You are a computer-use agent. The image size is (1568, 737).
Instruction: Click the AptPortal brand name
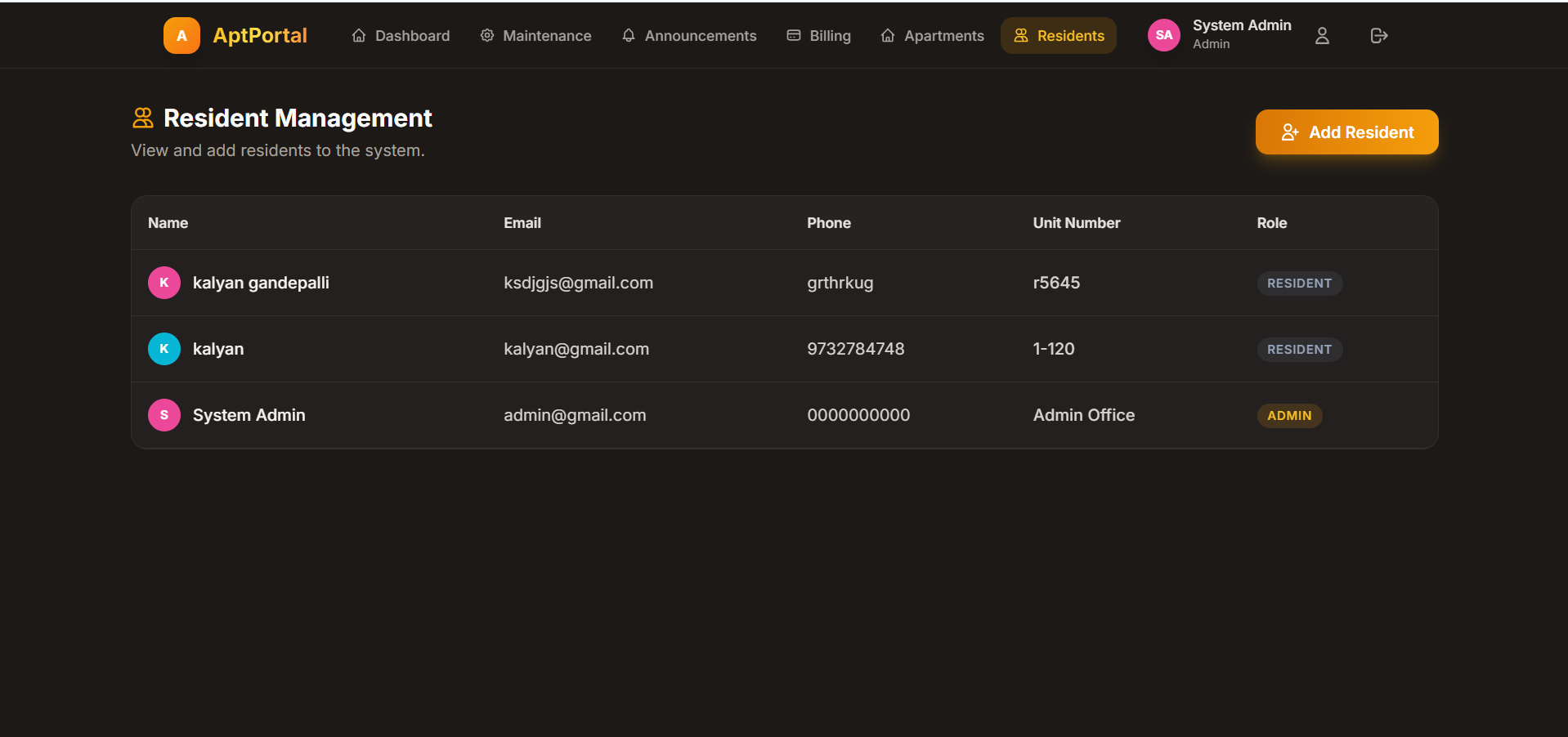click(x=260, y=35)
